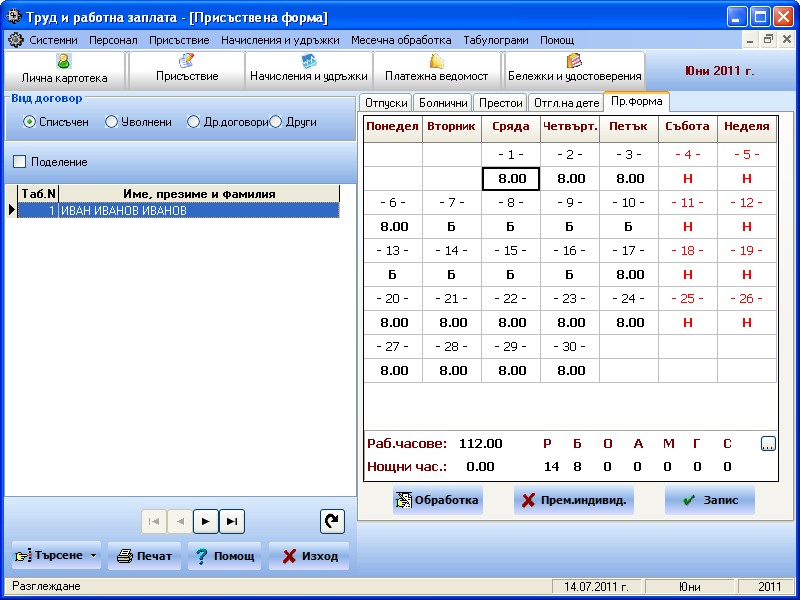This screenshot has height=600, width=800.
Task: Go to the next record
Action: pos(206,521)
